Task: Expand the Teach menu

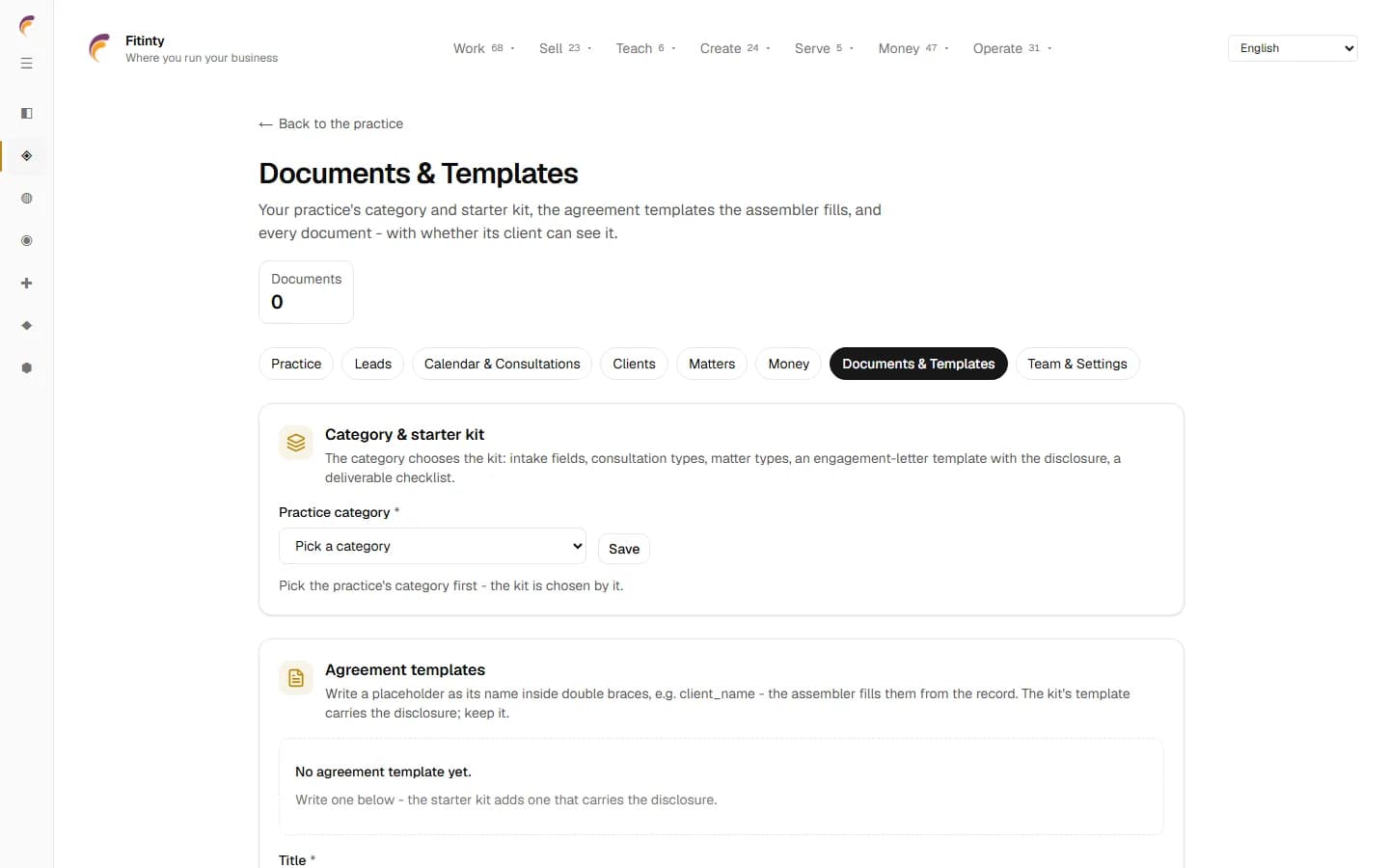Action: (645, 48)
